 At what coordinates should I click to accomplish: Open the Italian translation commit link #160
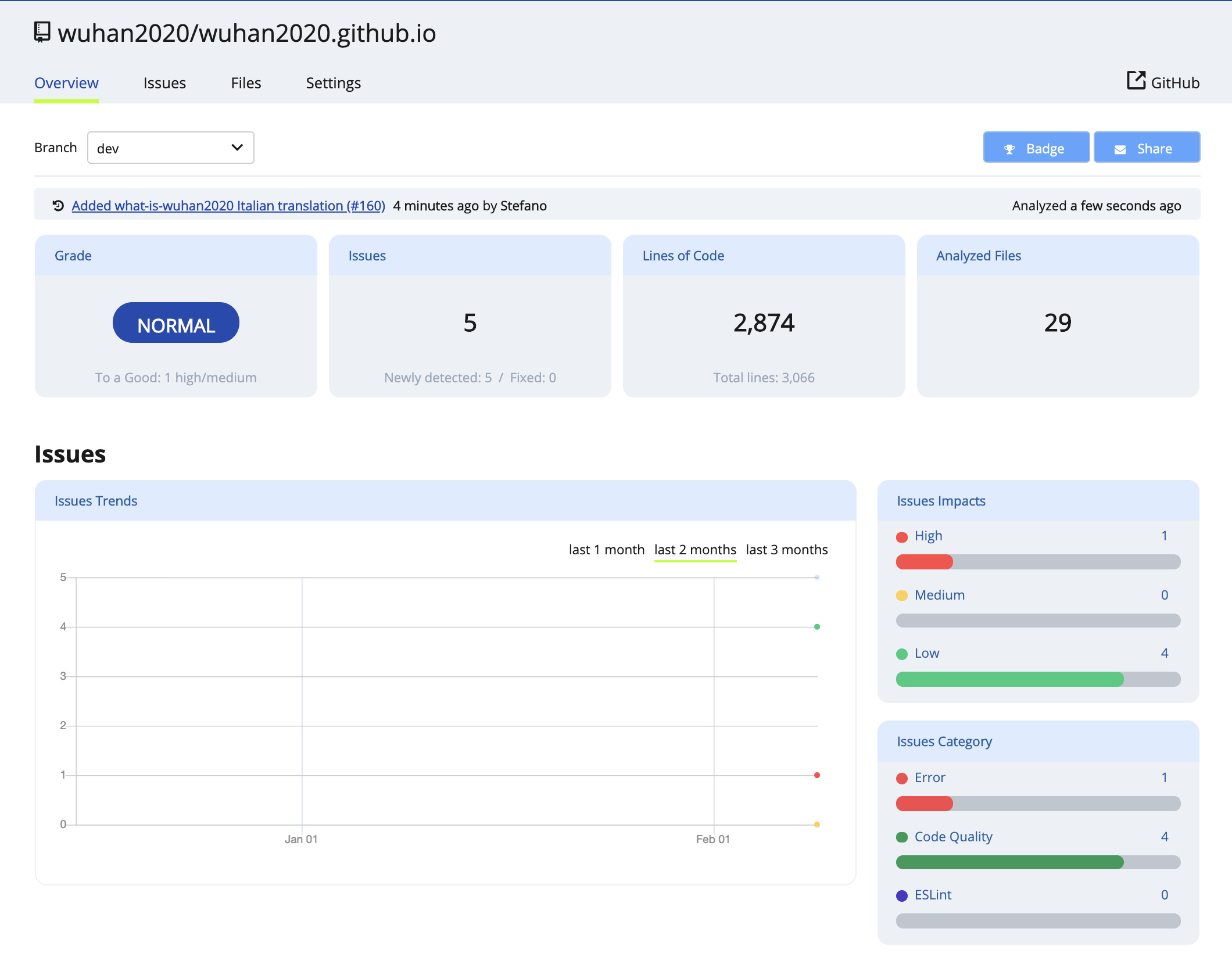point(228,205)
